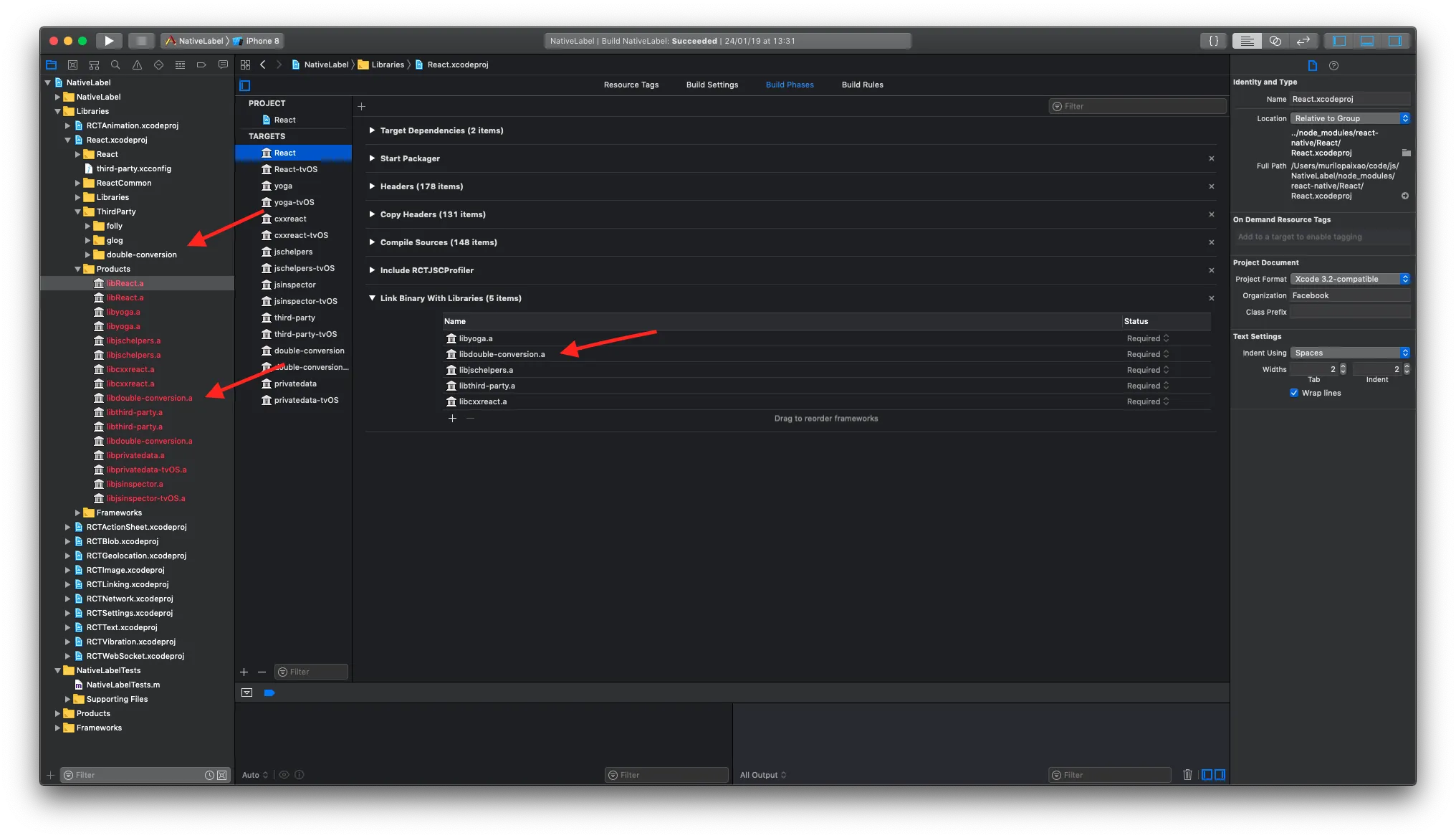This screenshot has height=838, width=1456.
Task: Add library with plus button below list
Action: [x=452, y=419]
